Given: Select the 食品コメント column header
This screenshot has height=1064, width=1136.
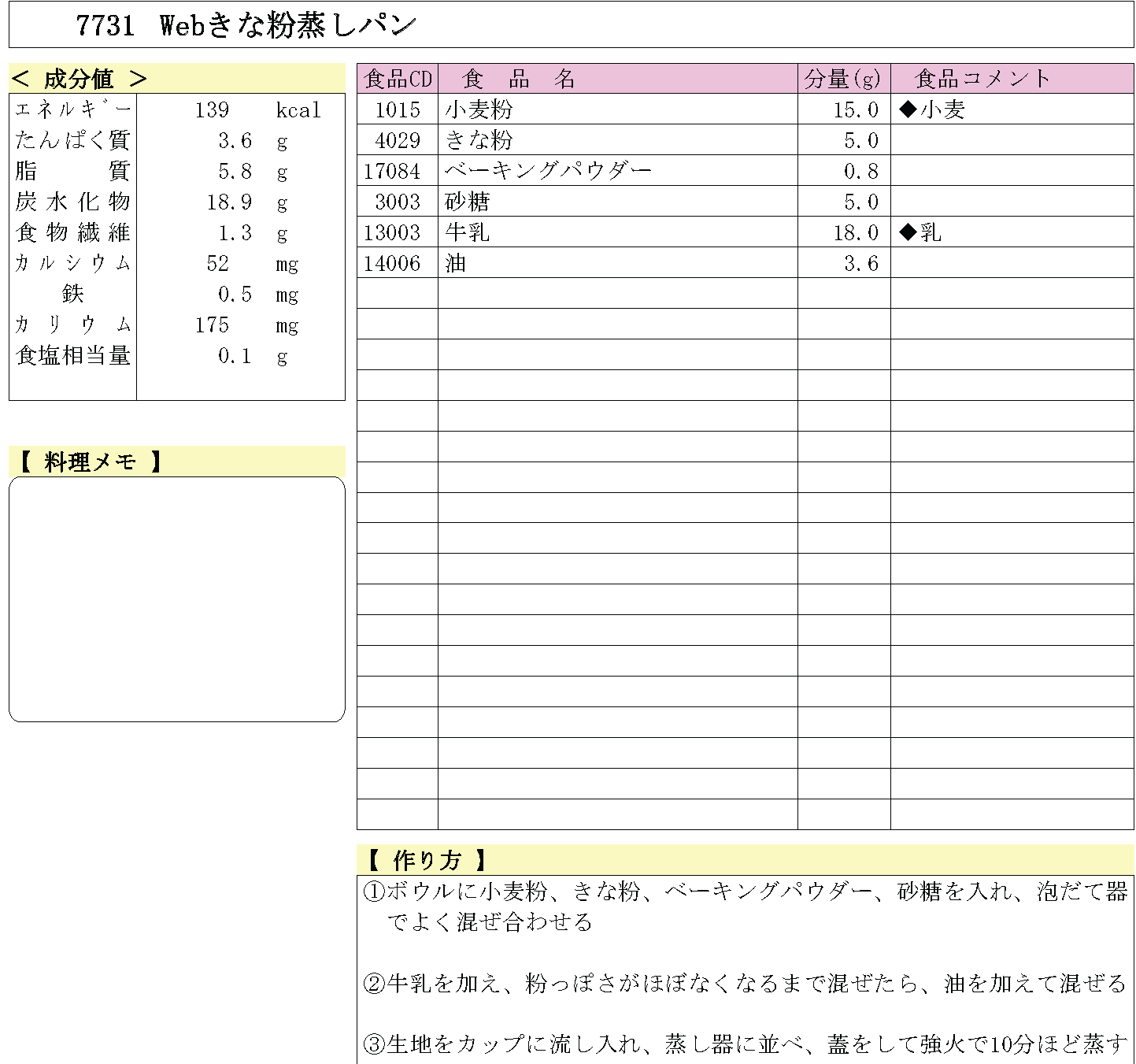Looking at the screenshot, I should pyautogui.click(x=982, y=79).
